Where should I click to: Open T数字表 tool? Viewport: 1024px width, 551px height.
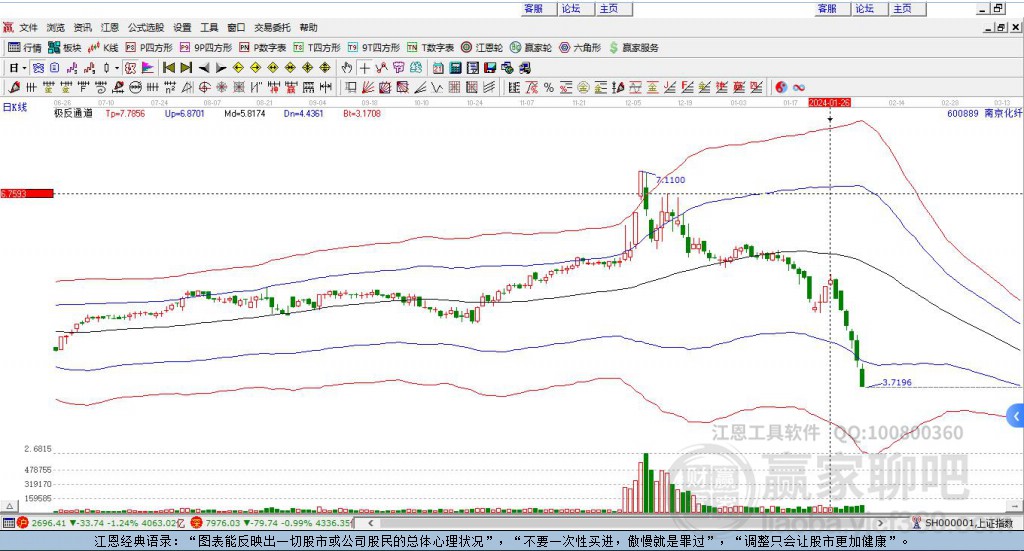430,48
